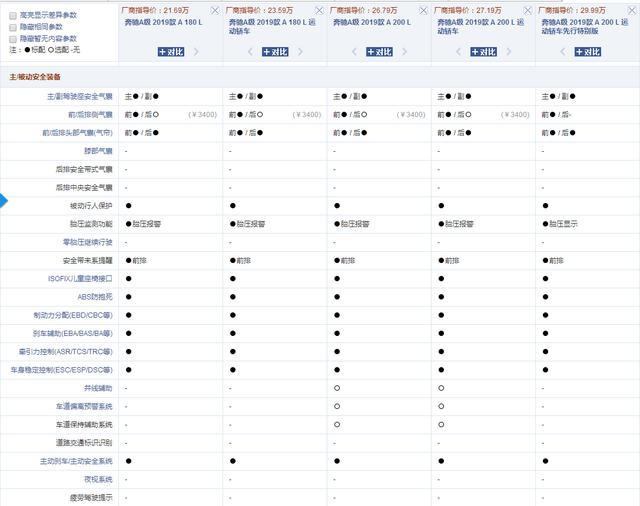Open the 23.59万 A 180 L 运动轿车 title
This screenshot has height=506, width=640.
(x=272, y=27)
